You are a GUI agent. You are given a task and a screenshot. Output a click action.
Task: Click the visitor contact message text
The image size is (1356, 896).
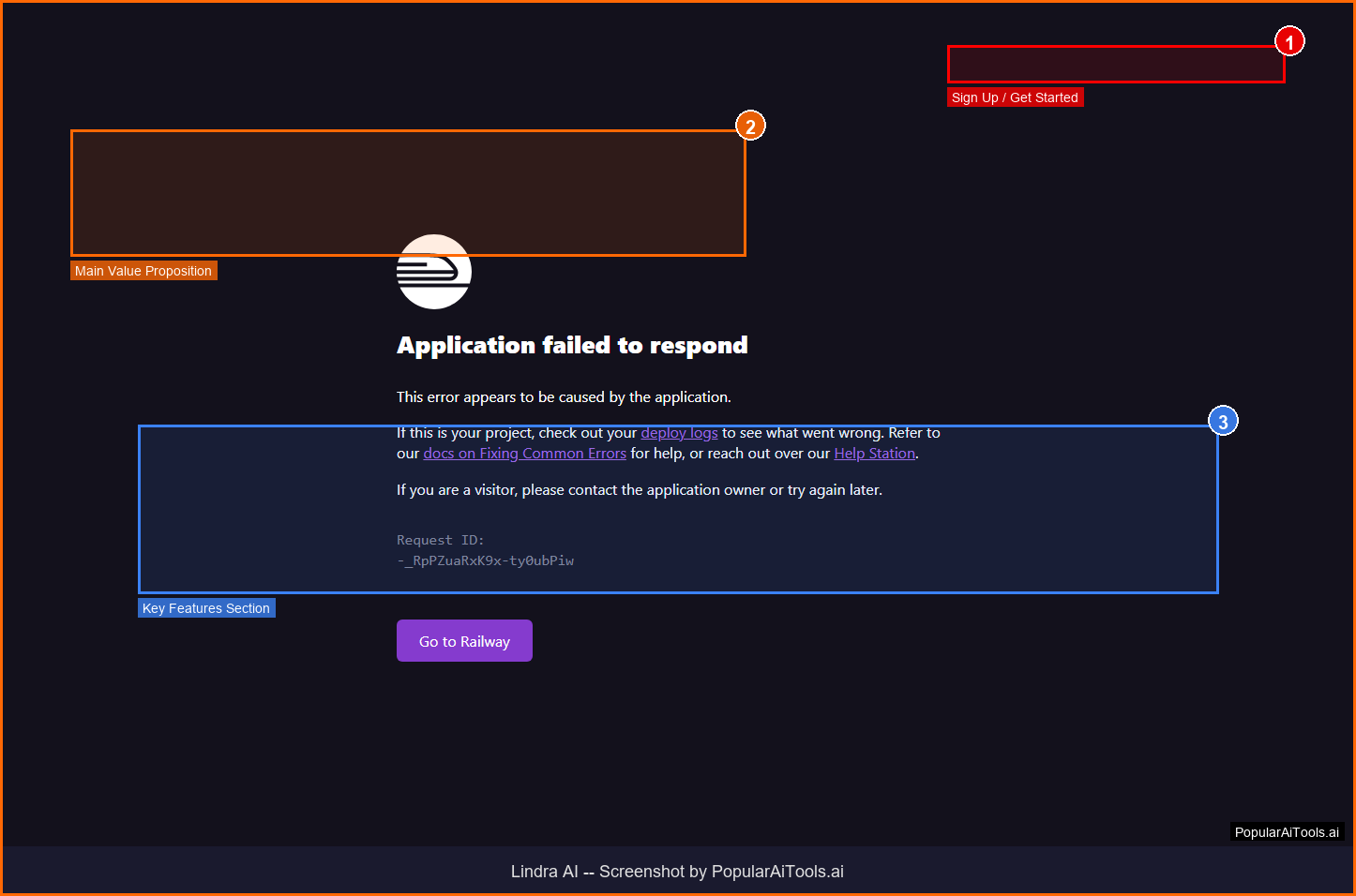point(639,490)
